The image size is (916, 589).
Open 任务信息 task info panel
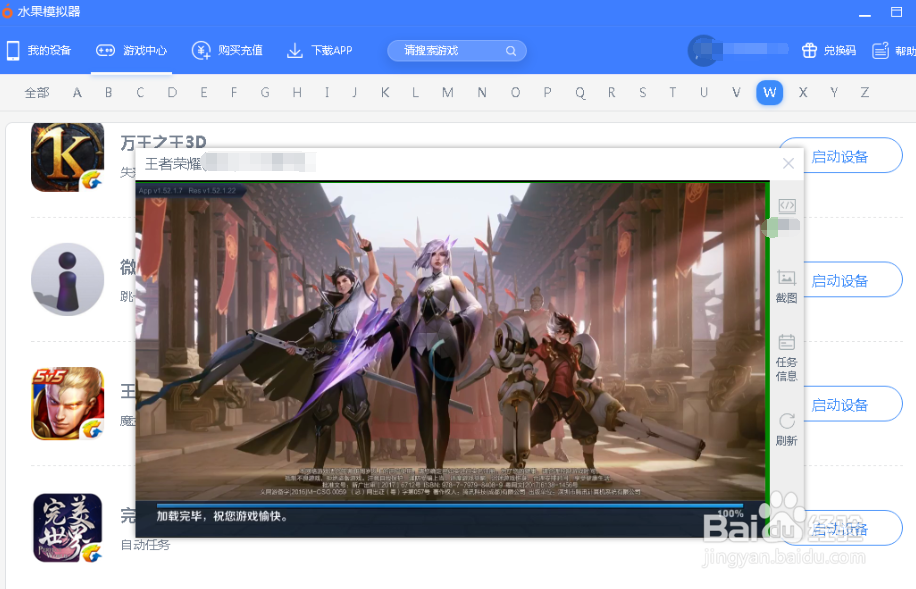click(x=786, y=358)
